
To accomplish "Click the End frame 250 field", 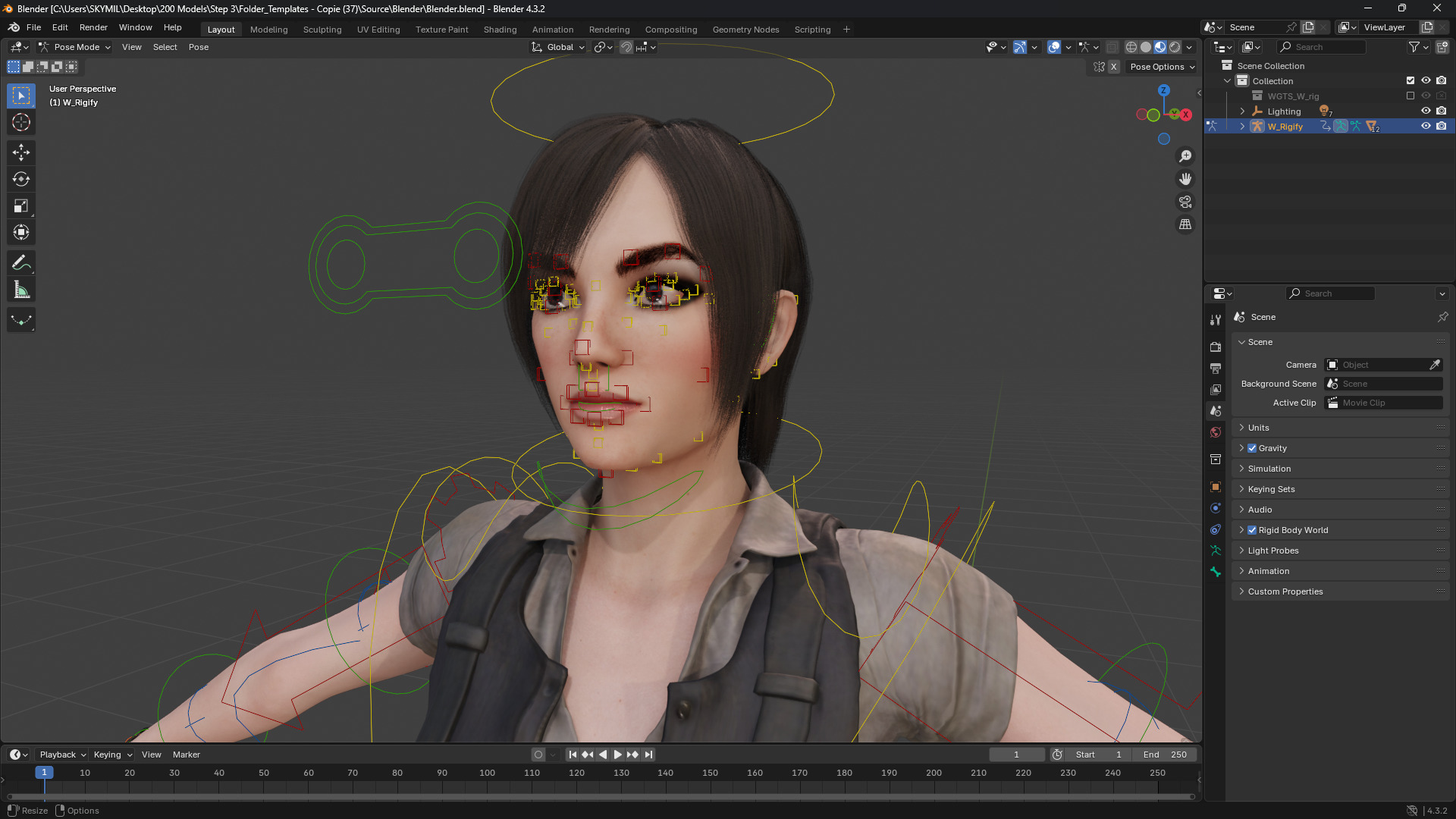I will pos(1165,755).
